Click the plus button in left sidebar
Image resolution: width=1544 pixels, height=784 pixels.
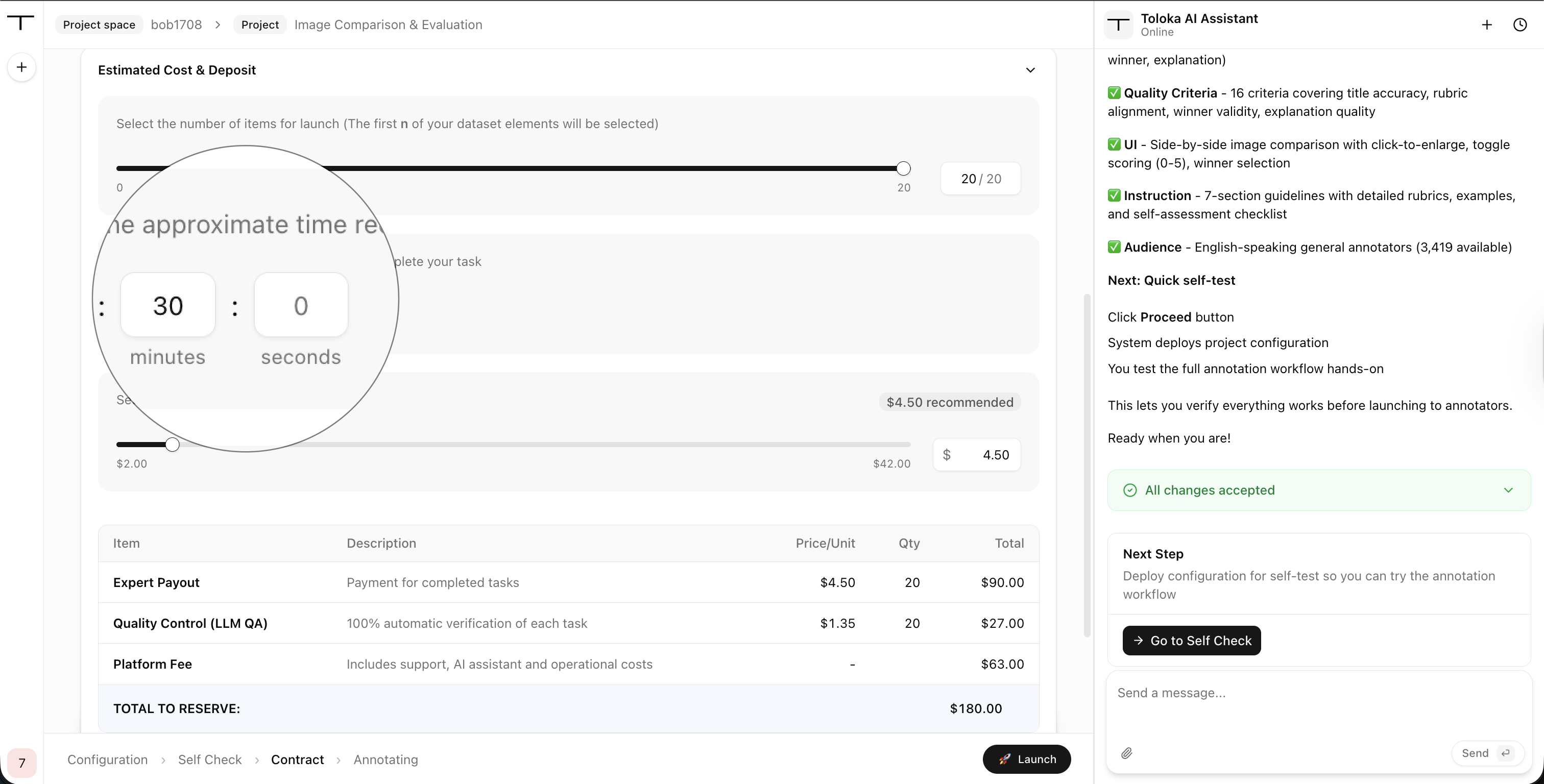[x=21, y=67]
